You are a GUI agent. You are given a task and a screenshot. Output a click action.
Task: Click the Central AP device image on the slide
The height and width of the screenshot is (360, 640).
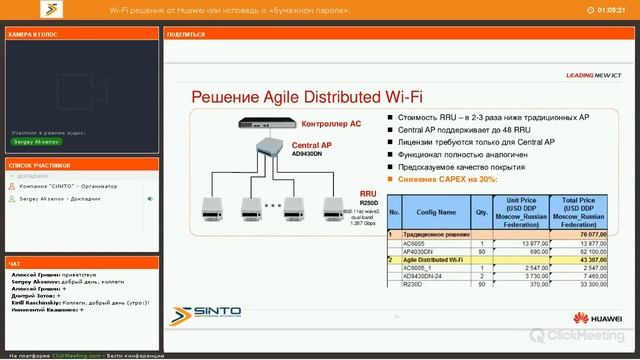click(x=269, y=147)
